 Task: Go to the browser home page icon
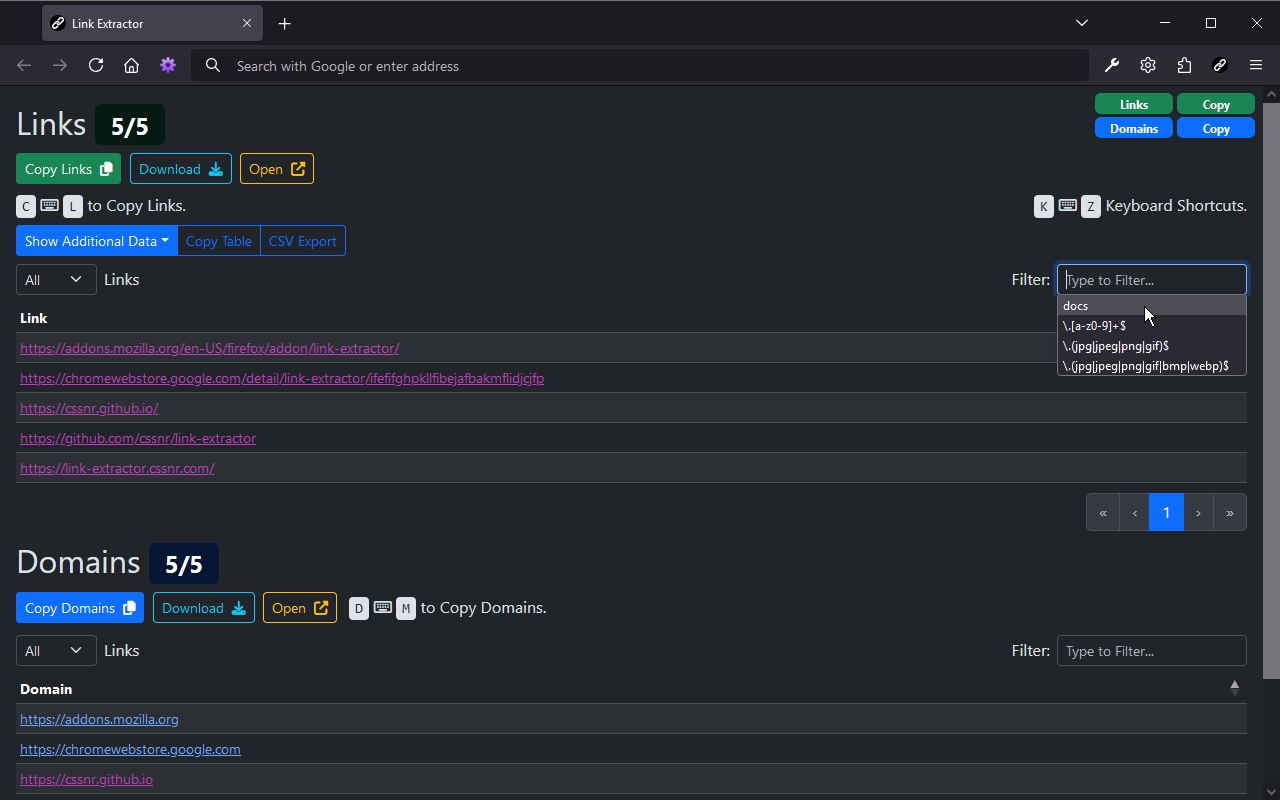[x=131, y=66]
